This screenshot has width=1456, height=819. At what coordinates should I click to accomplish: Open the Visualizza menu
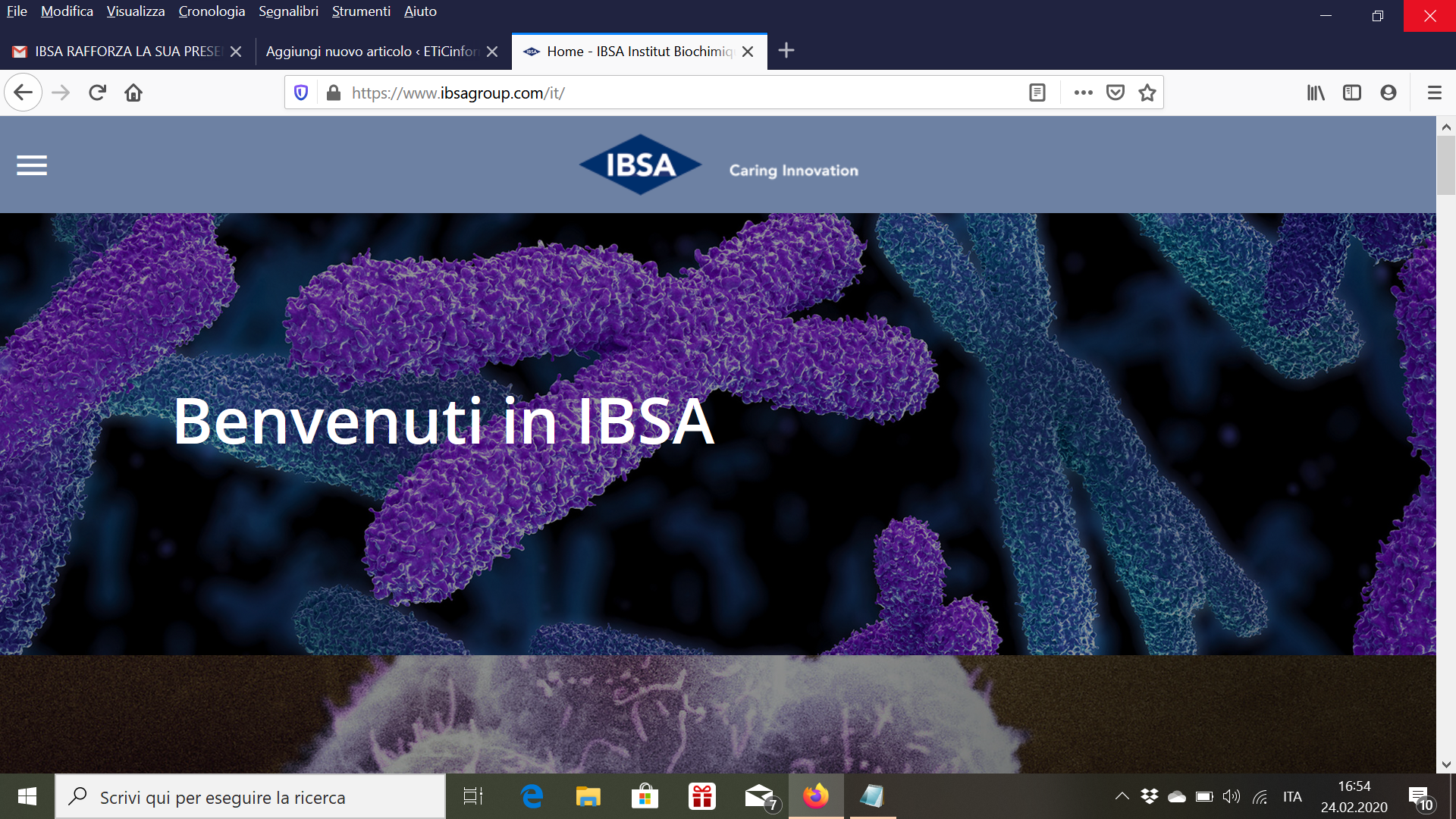tap(136, 11)
